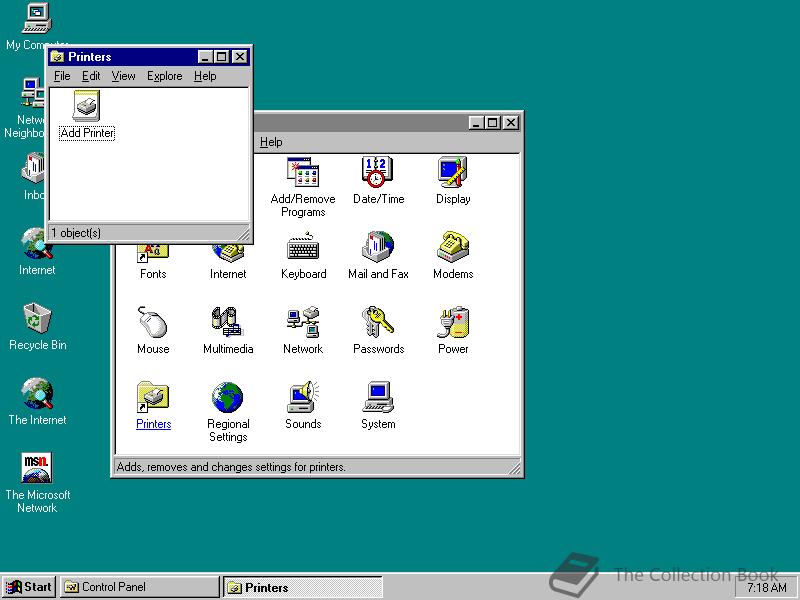Open the Help menu in Printers window
Viewport: 800px width, 600px height.
pyautogui.click(x=205, y=76)
